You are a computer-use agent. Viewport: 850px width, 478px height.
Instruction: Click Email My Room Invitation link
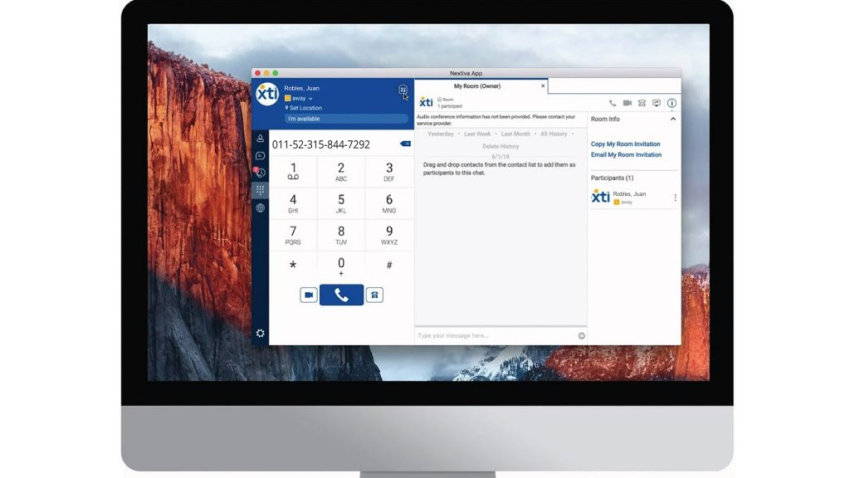pos(626,155)
